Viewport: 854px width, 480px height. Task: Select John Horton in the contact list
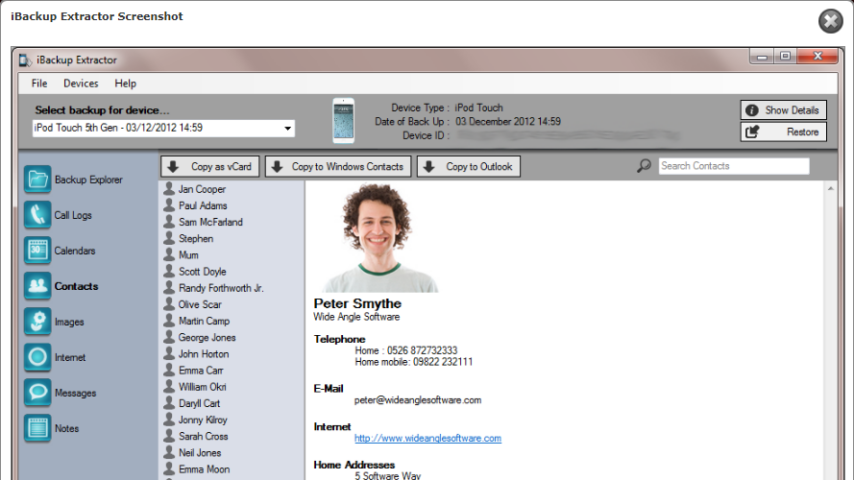click(x=204, y=354)
